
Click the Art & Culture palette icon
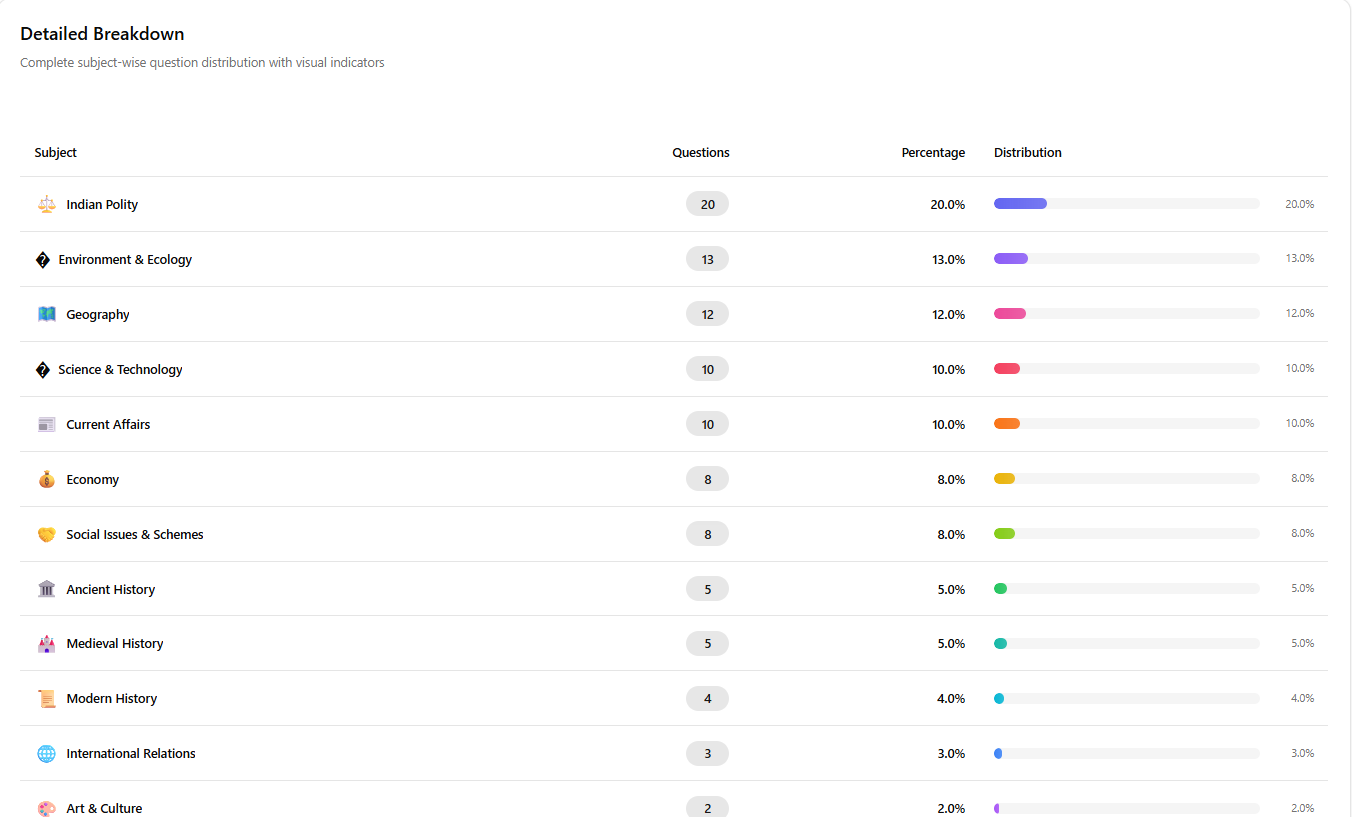click(x=47, y=808)
